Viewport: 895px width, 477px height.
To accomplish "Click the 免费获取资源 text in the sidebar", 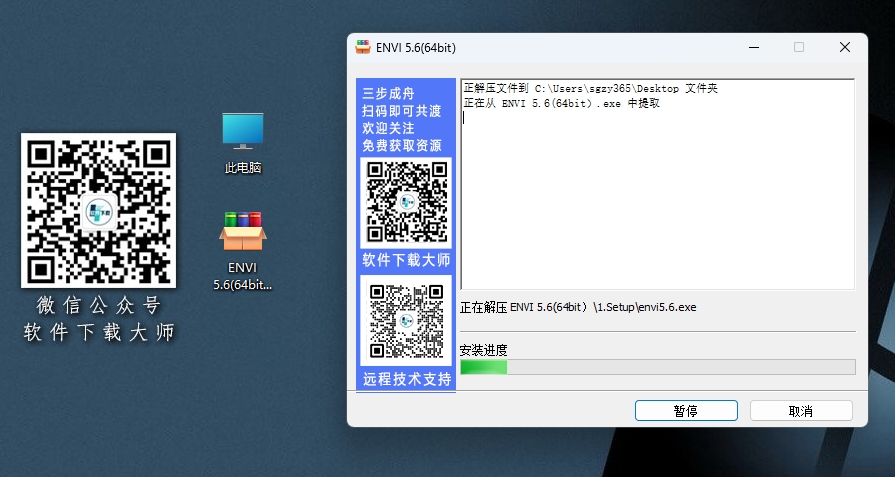I will [402, 145].
